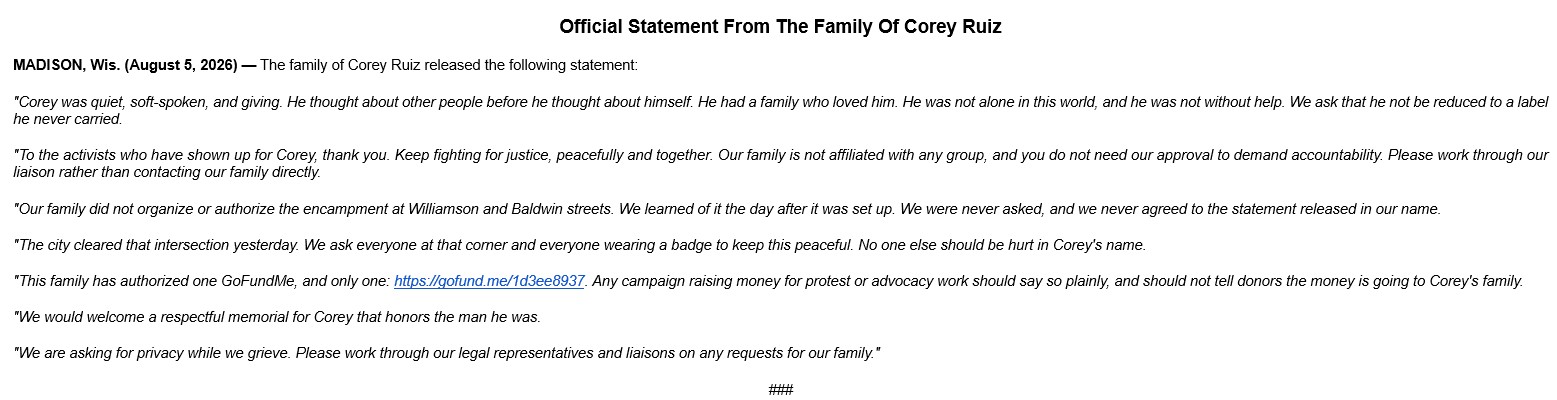Image resolution: width=1557 pixels, height=400 pixels.
Task: Click the respectful memorial paragraph
Action: (277, 317)
